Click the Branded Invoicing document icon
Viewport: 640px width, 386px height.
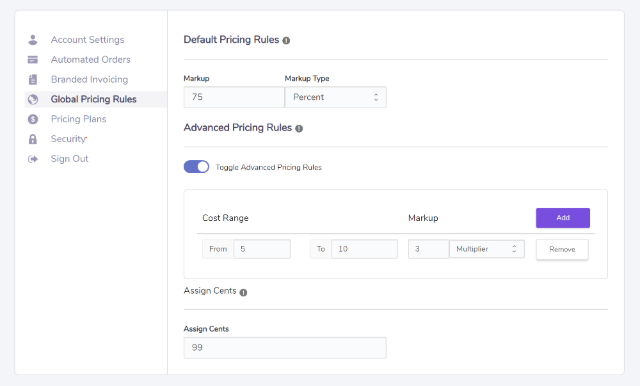click(x=33, y=79)
